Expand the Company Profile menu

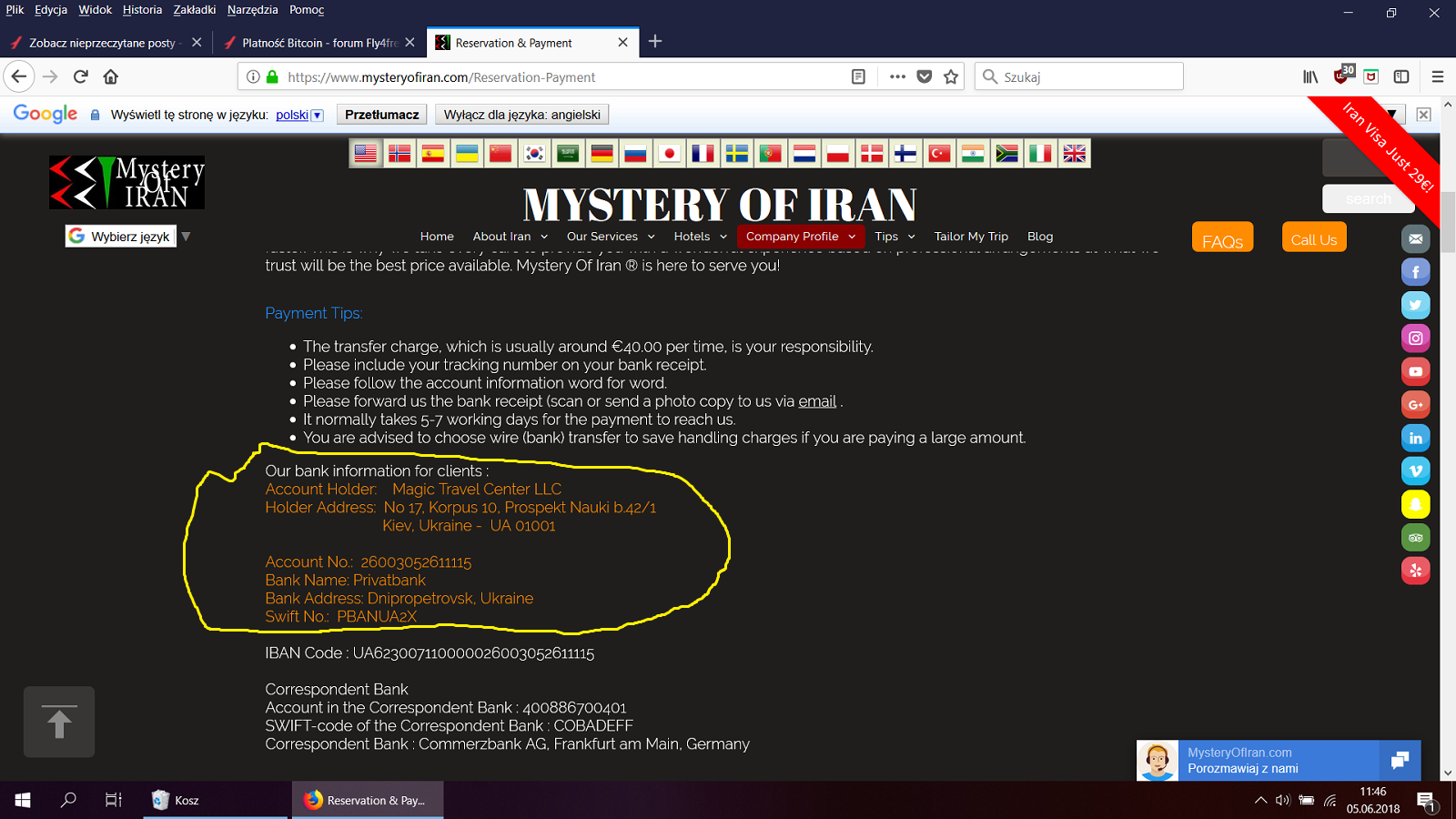801,237
